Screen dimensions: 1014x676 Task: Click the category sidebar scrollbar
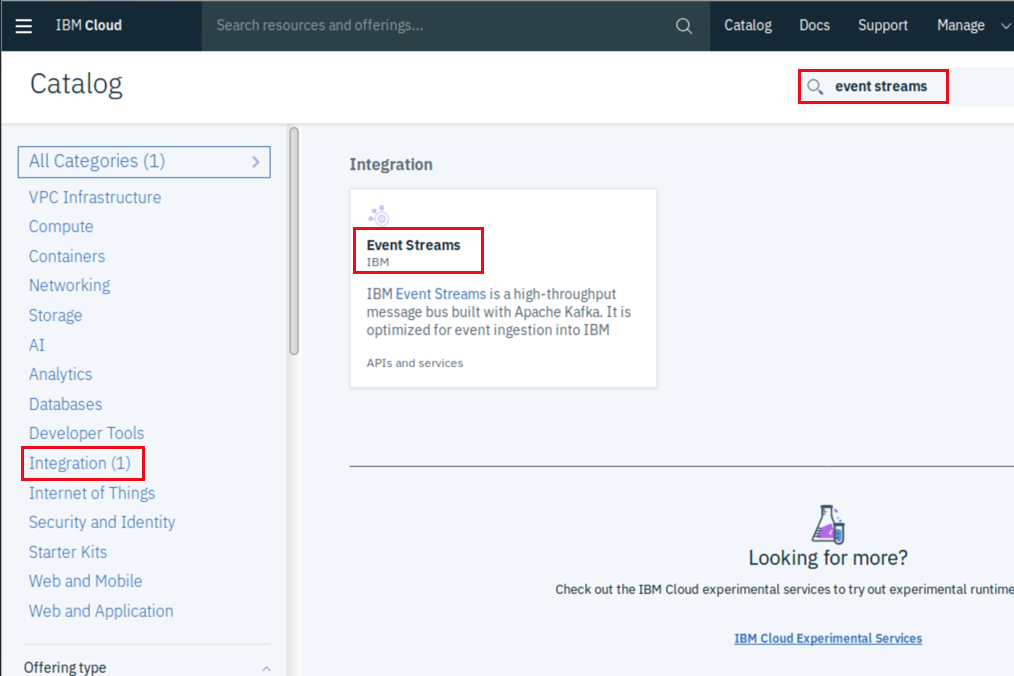pyautogui.click(x=294, y=241)
